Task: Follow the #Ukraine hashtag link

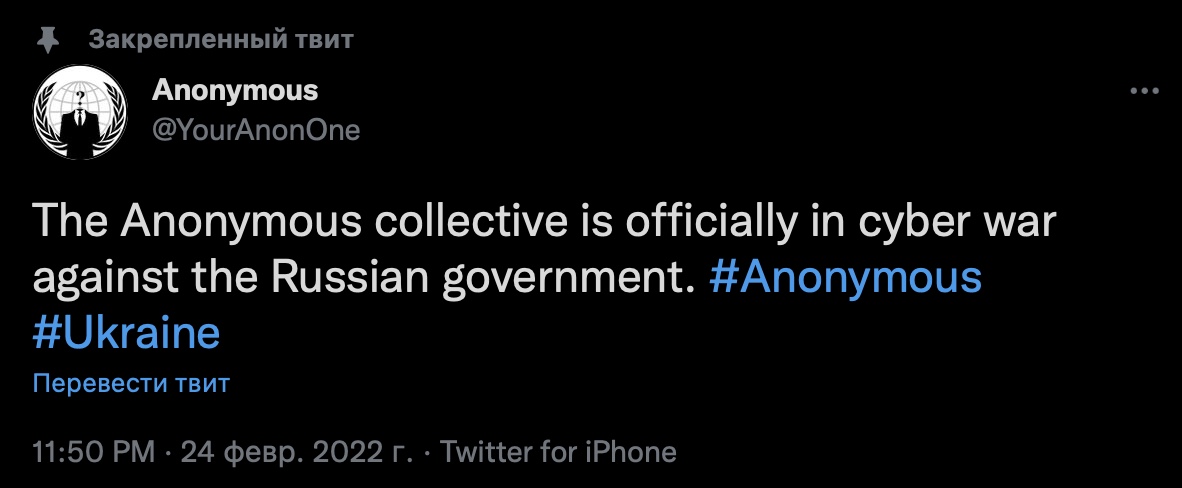Action: tap(126, 332)
